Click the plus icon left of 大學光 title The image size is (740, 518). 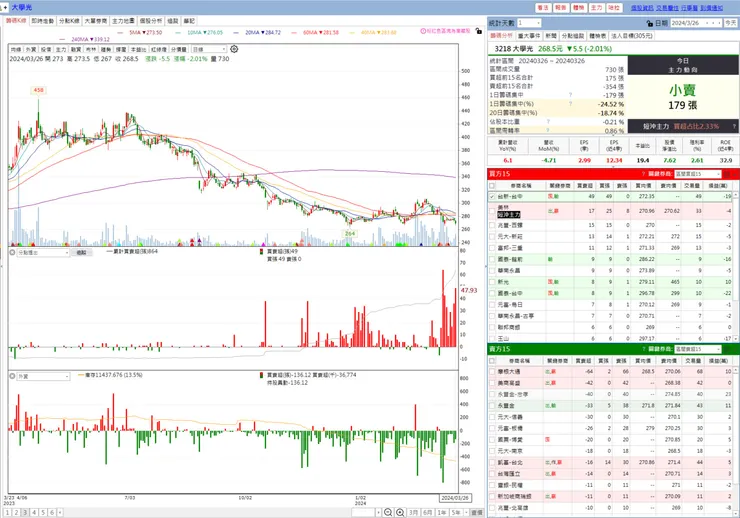pyautogui.click(x=5, y=8)
